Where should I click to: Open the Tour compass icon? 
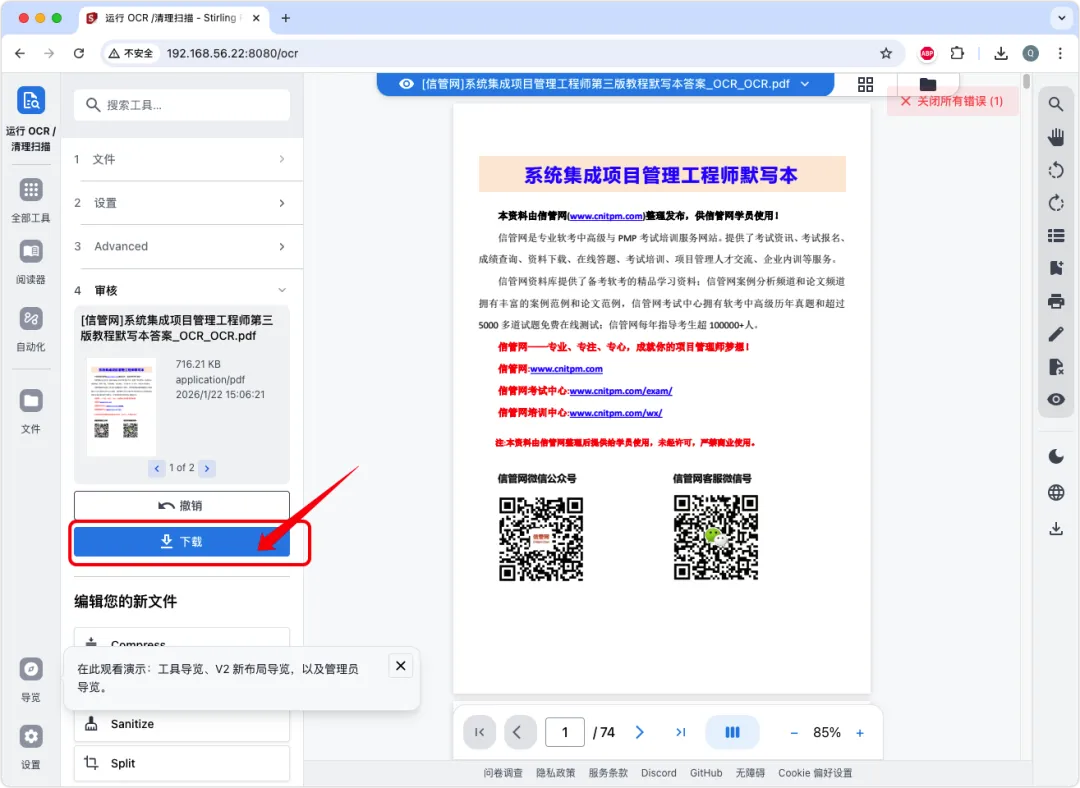click(x=31, y=669)
